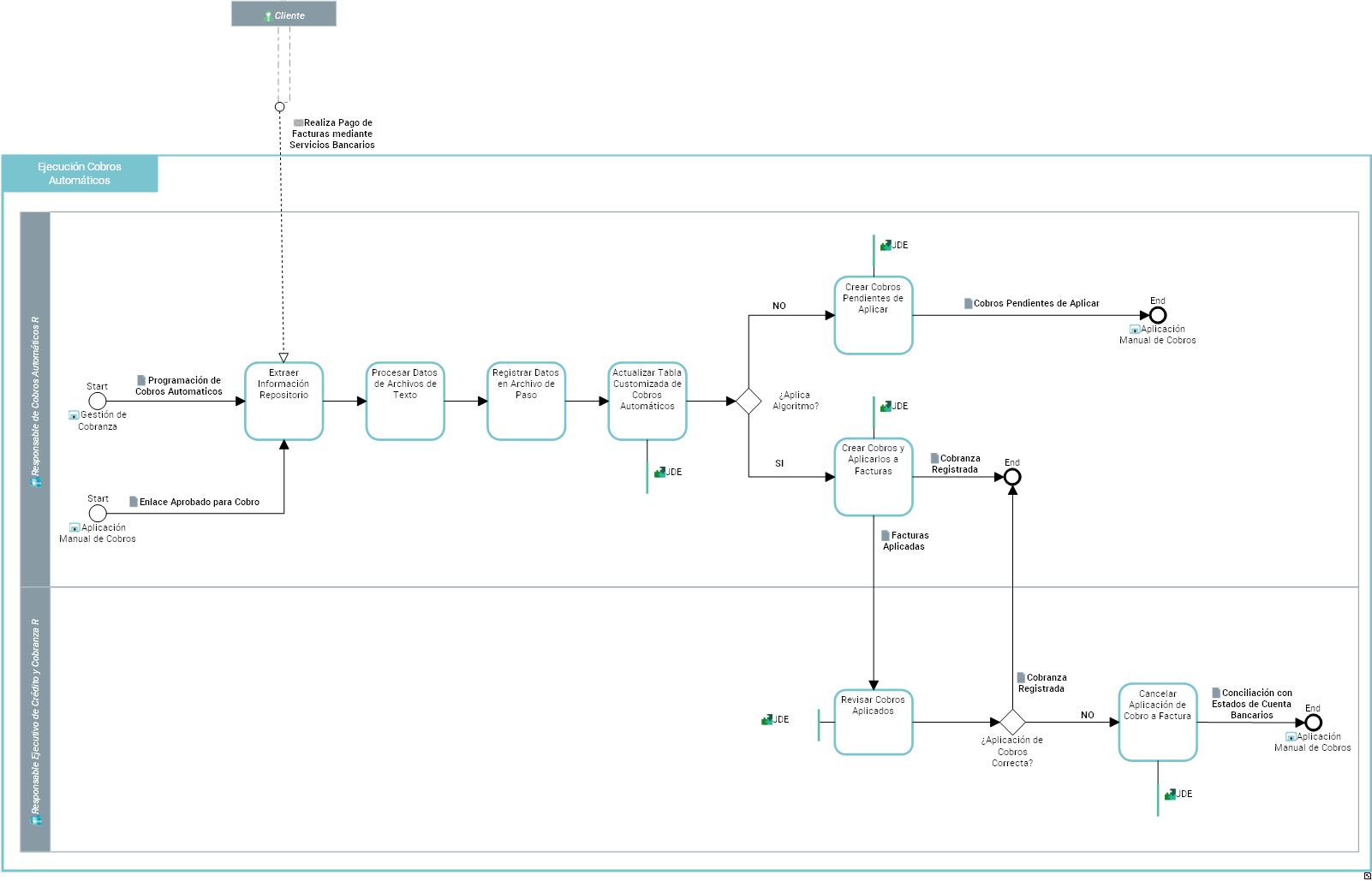Image resolution: width=1372 pixels, height=881 pixels.
Task: Click JDE system icon below Actualizar Tabla Customizada
Action: [x=659, y=472]
